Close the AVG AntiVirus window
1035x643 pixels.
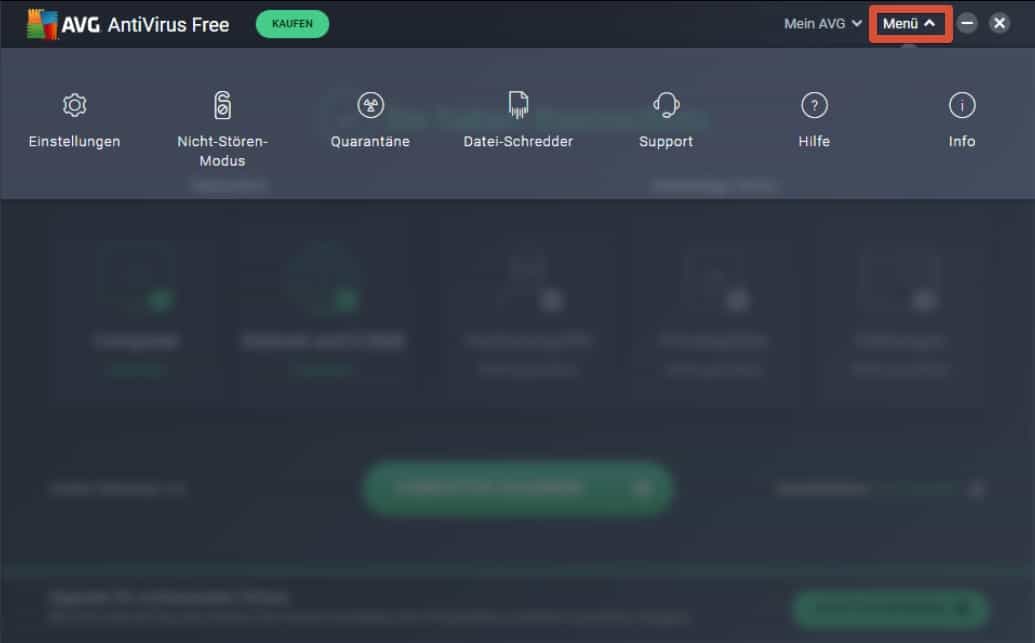[999, 24]
